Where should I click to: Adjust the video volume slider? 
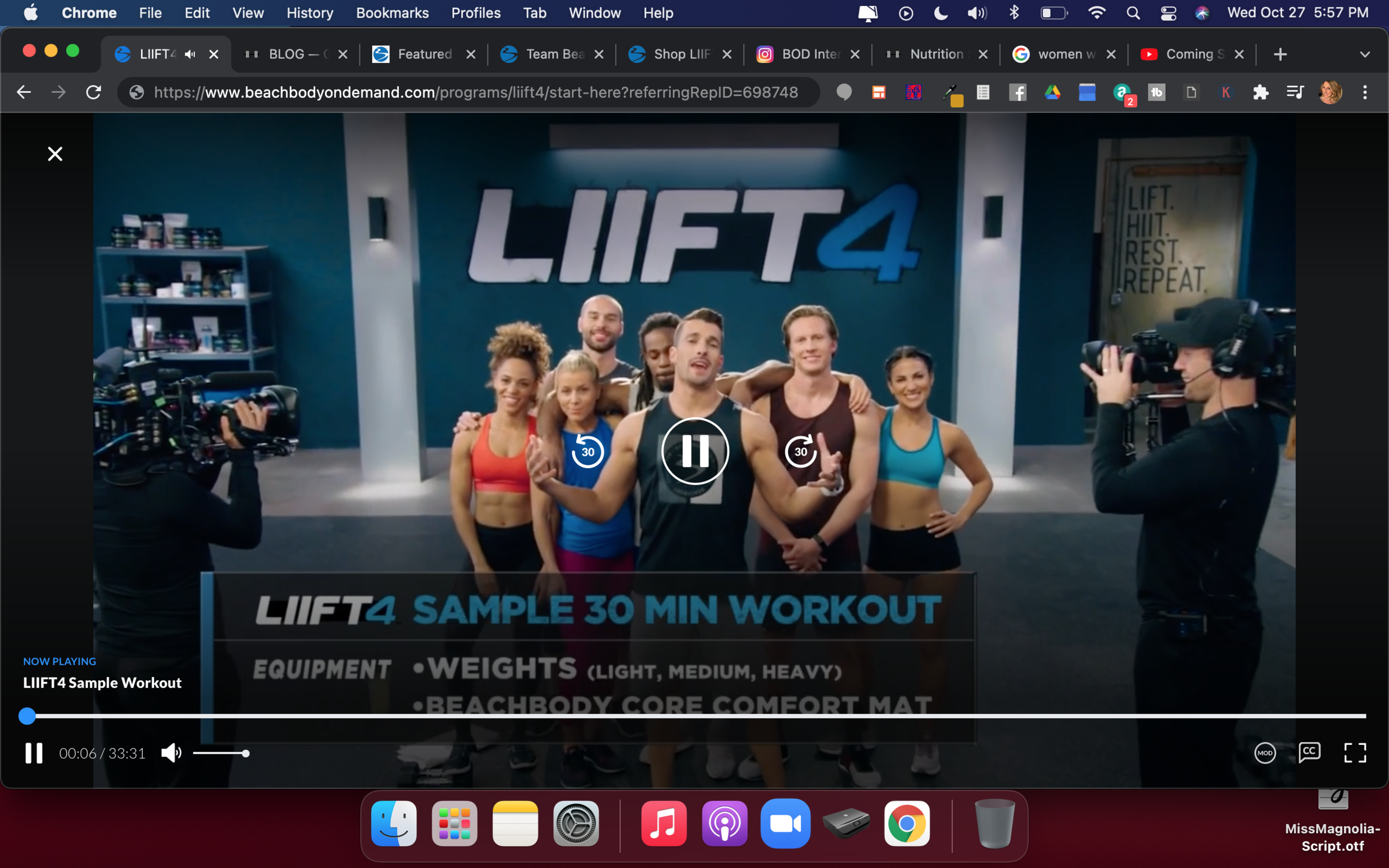pyautogui.click(x=221, y=753)
